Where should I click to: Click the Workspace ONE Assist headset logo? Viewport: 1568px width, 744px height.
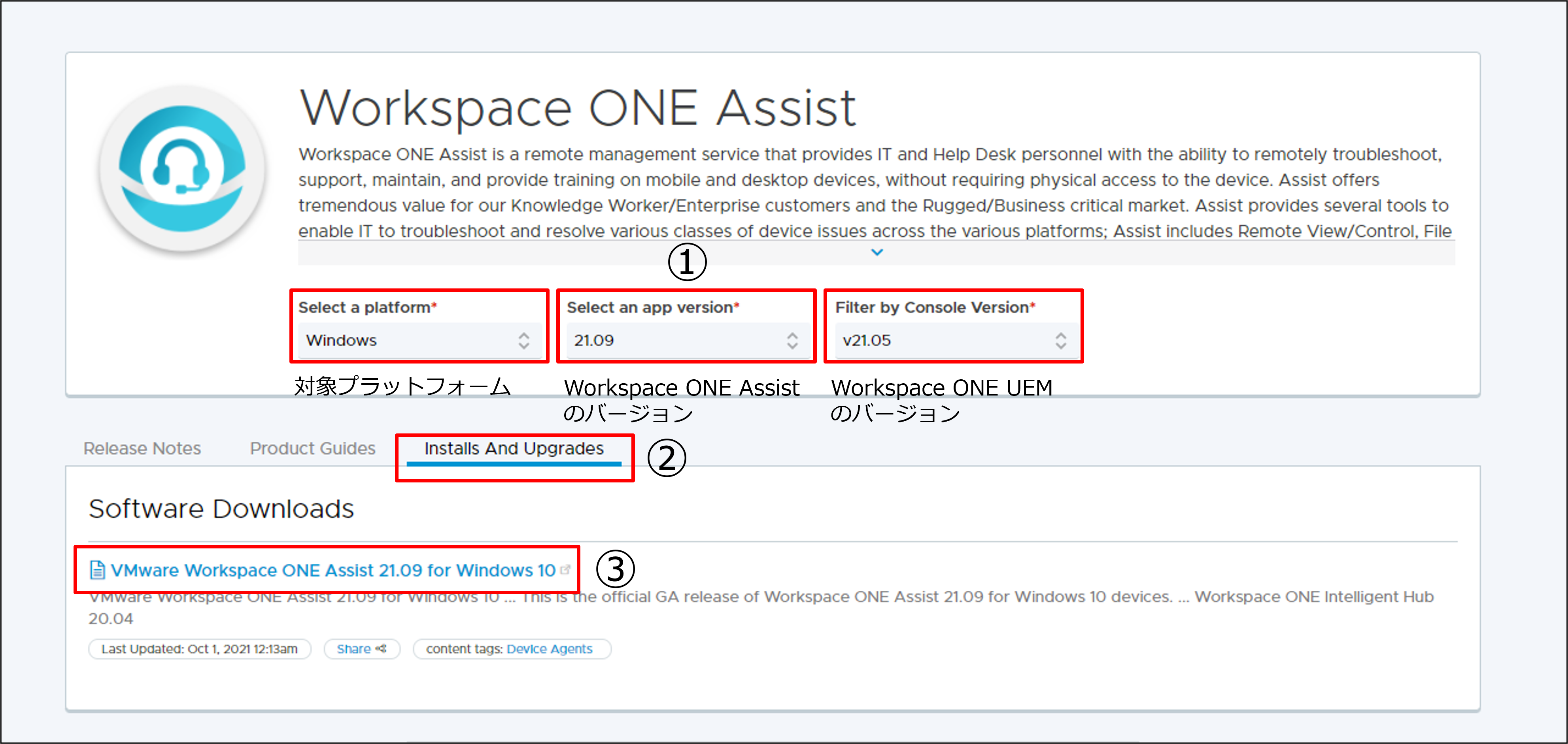click(x=182, y=168)
